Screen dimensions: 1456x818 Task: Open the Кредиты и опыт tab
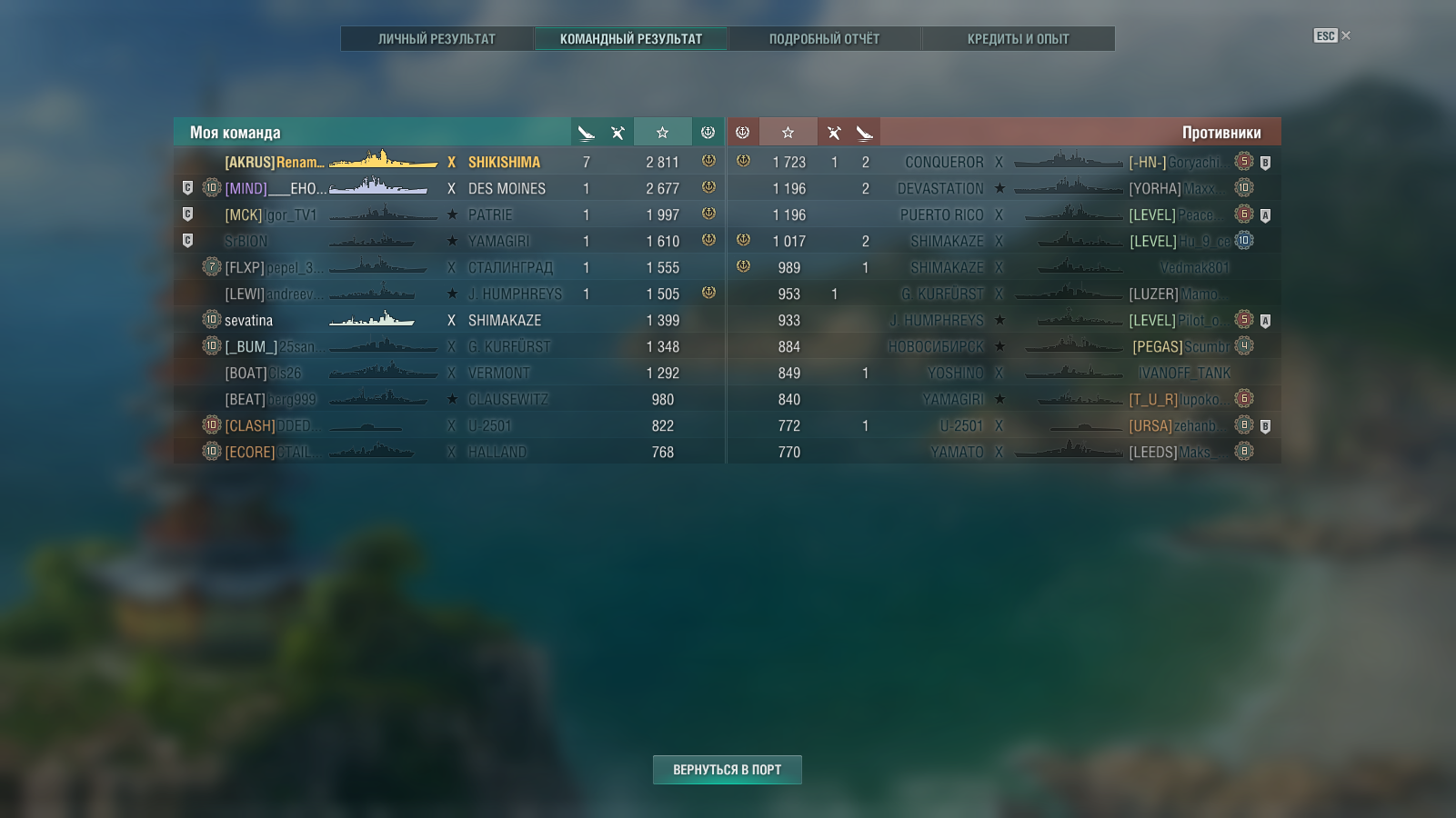click(1018, 39)
